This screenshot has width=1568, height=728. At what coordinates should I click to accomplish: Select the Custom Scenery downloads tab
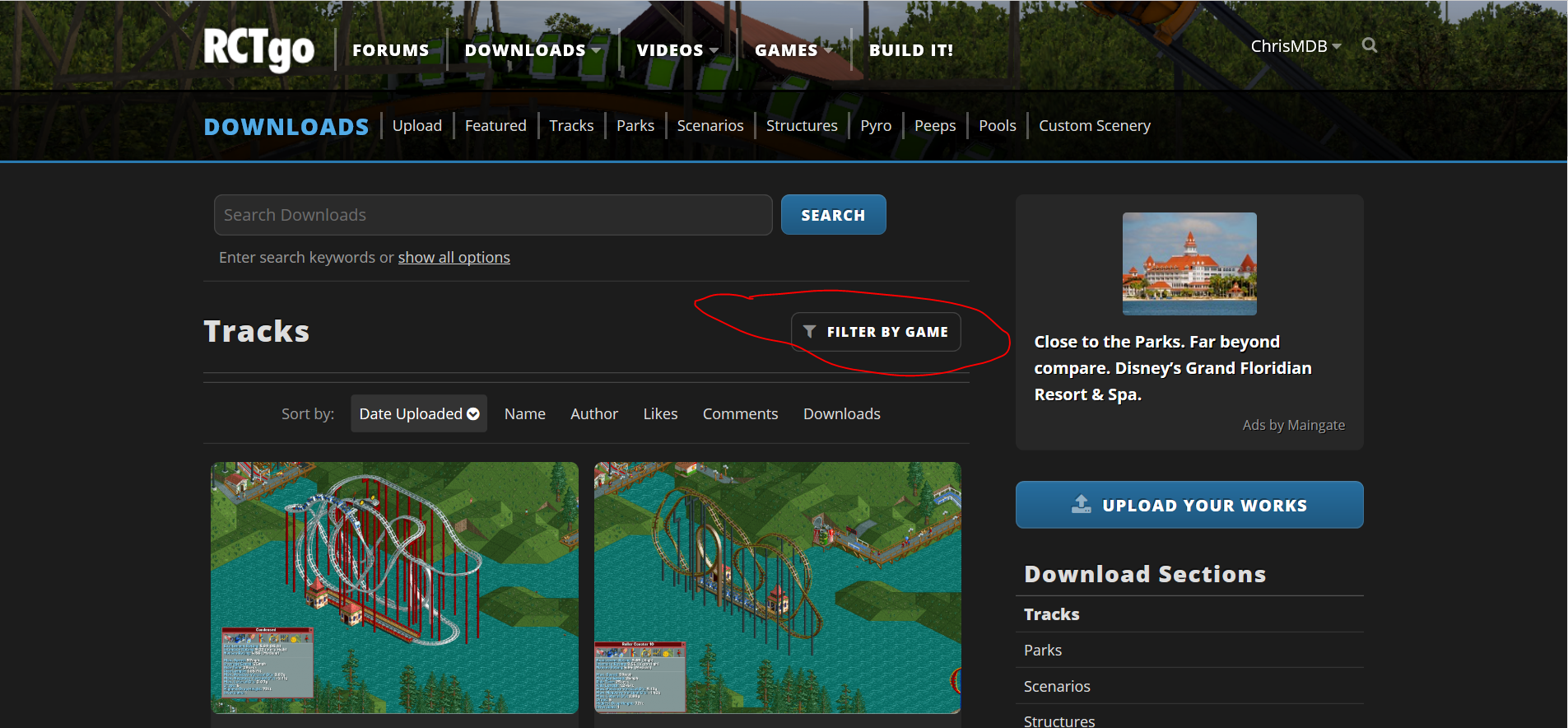click(x=1094, y=126)
